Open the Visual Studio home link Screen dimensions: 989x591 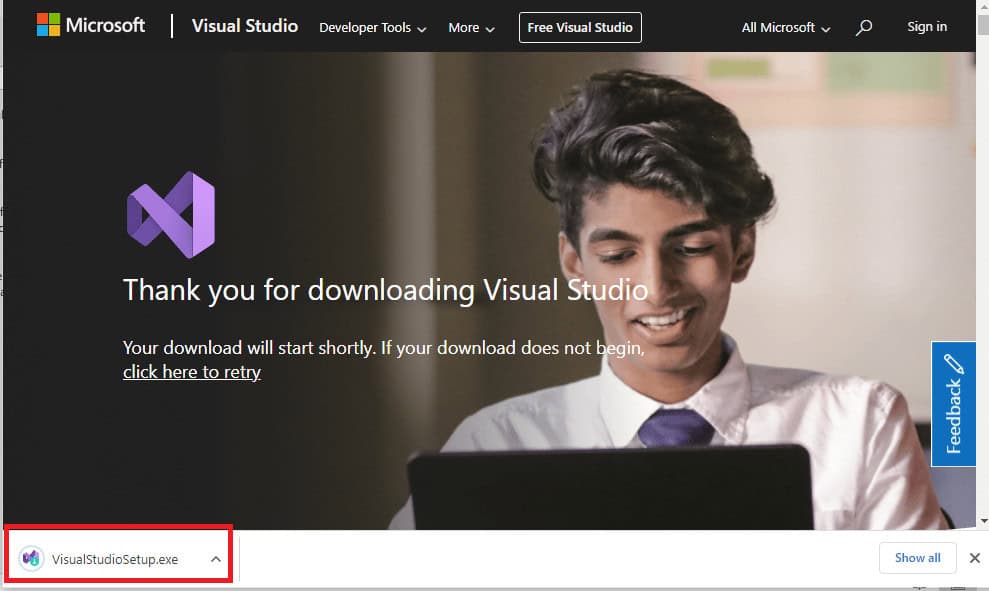click(245, 26)
